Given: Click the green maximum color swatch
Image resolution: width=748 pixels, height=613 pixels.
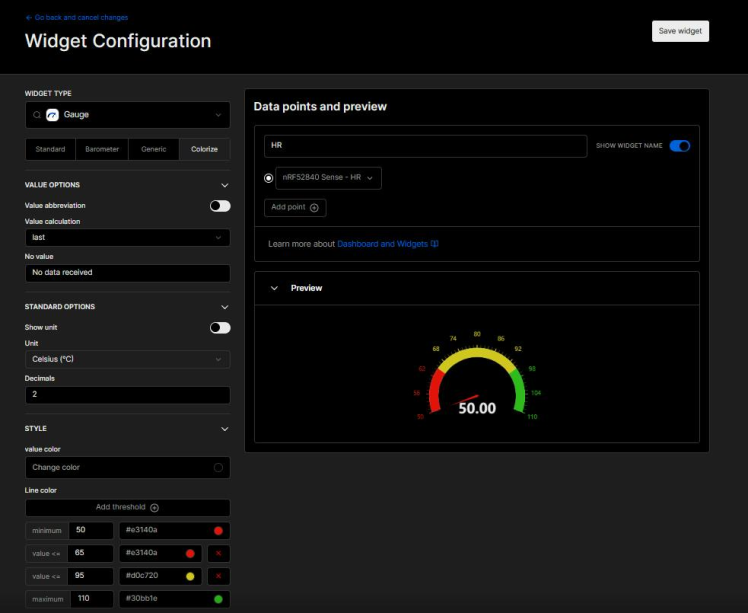Looking at the screenshot, I should [218, 600].
